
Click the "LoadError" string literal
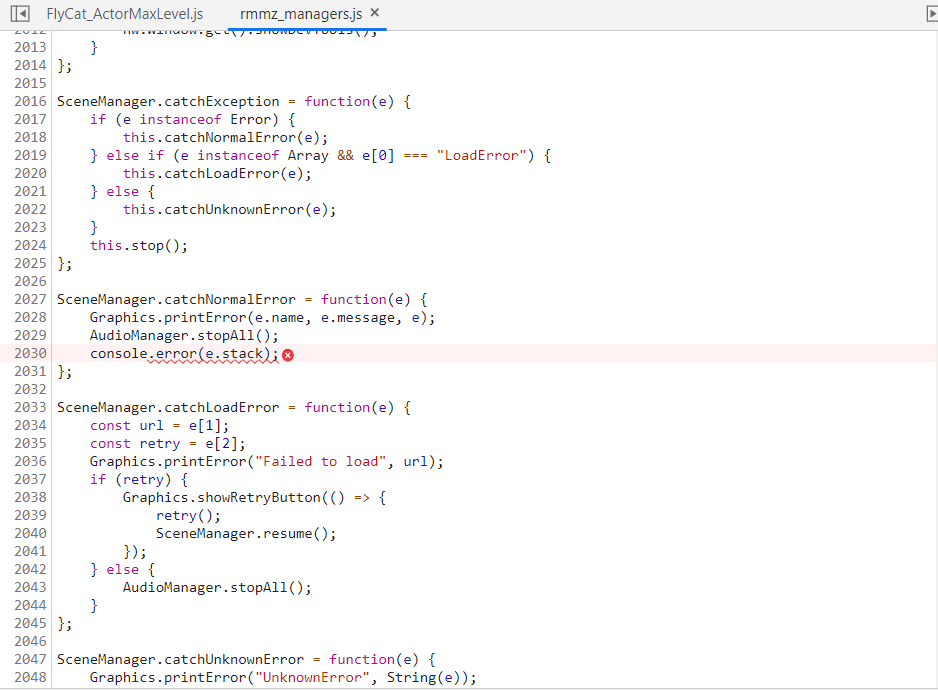pos(482,156)
